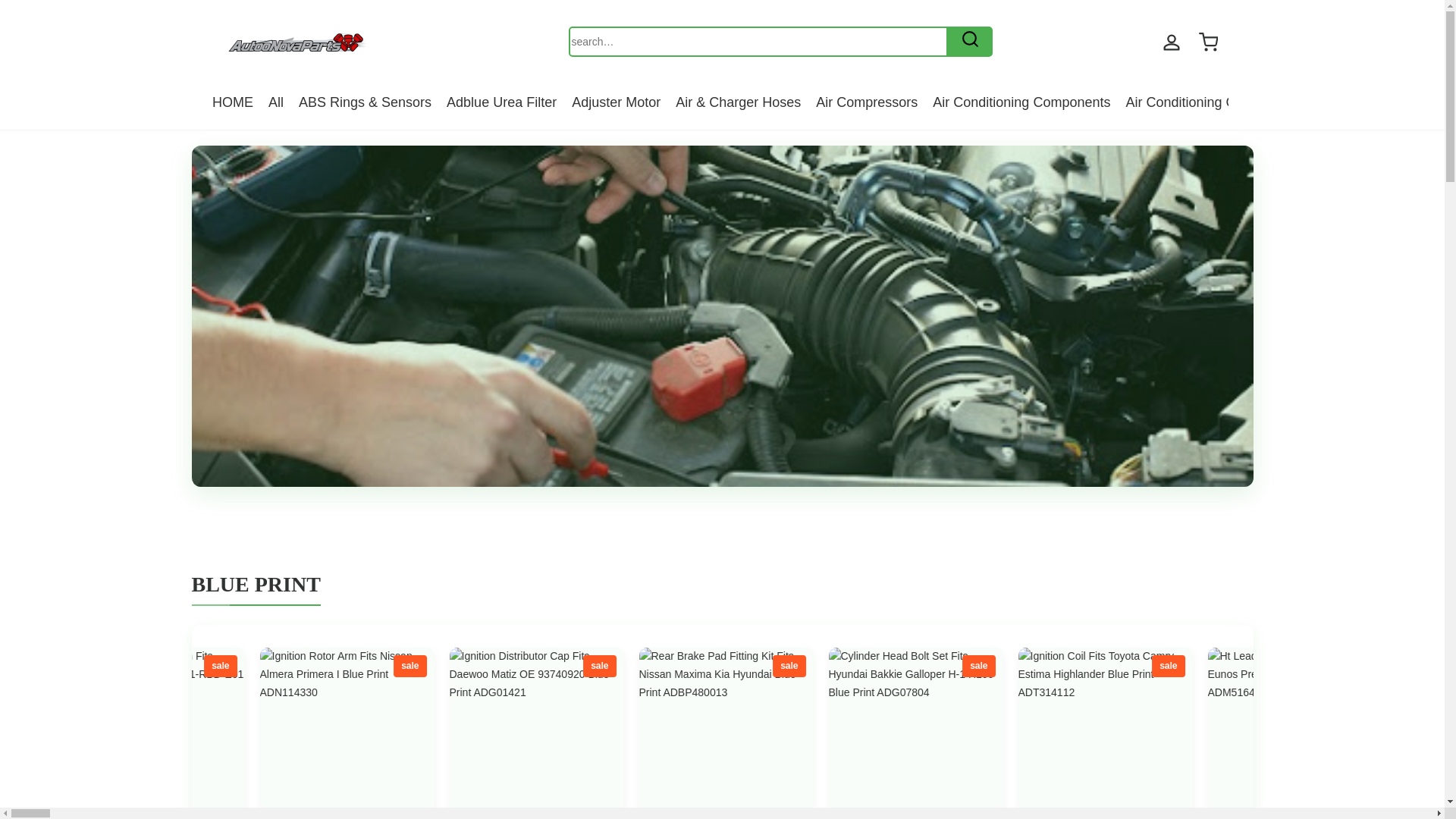Open Cylinder Head Bolt Set Hyundai product
Screen dimensions: 1456x819
(x=896, y=674)
